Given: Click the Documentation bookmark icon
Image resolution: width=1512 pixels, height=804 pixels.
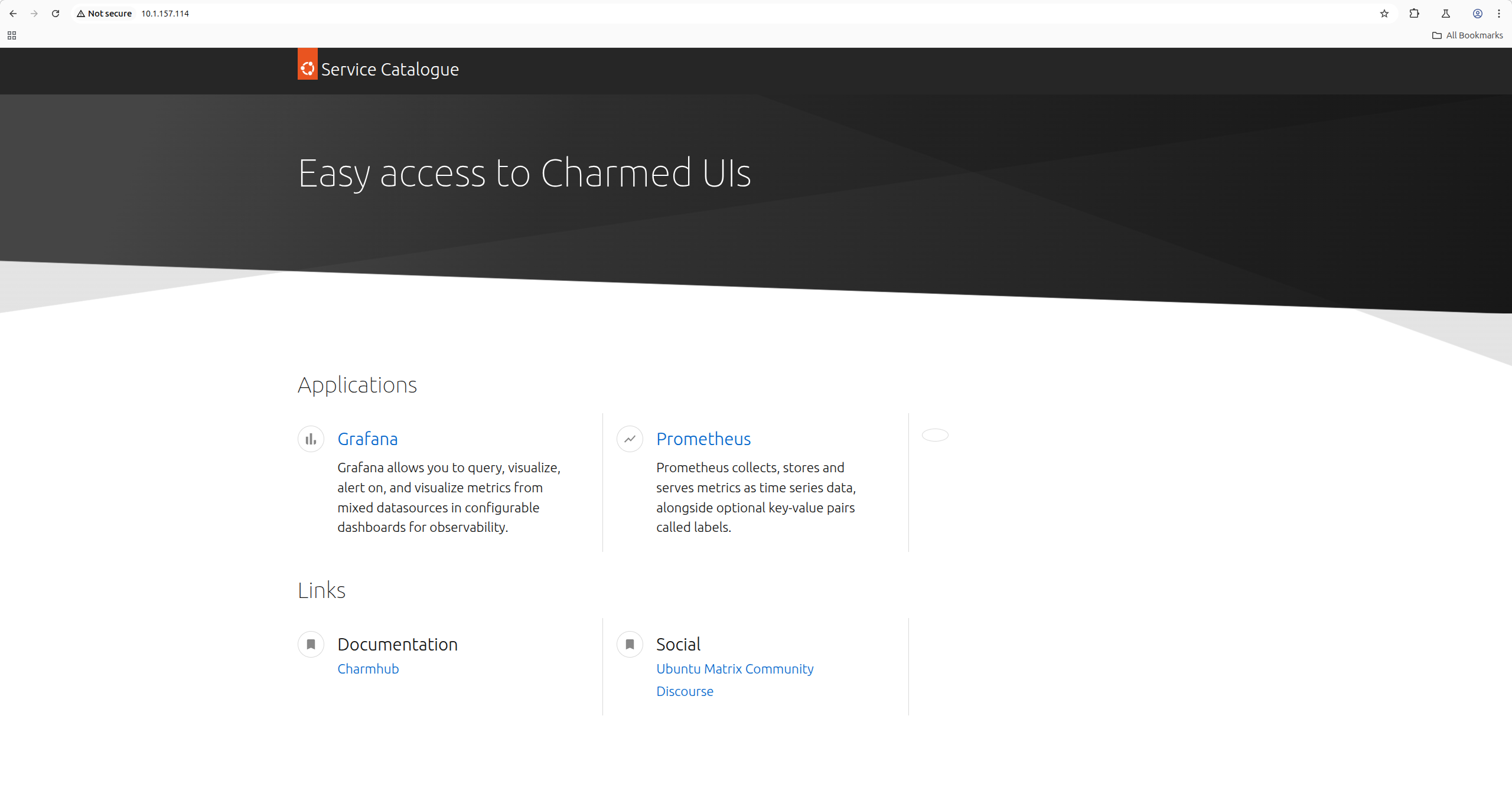Looking at the screenshot, I should pos(311,644).
